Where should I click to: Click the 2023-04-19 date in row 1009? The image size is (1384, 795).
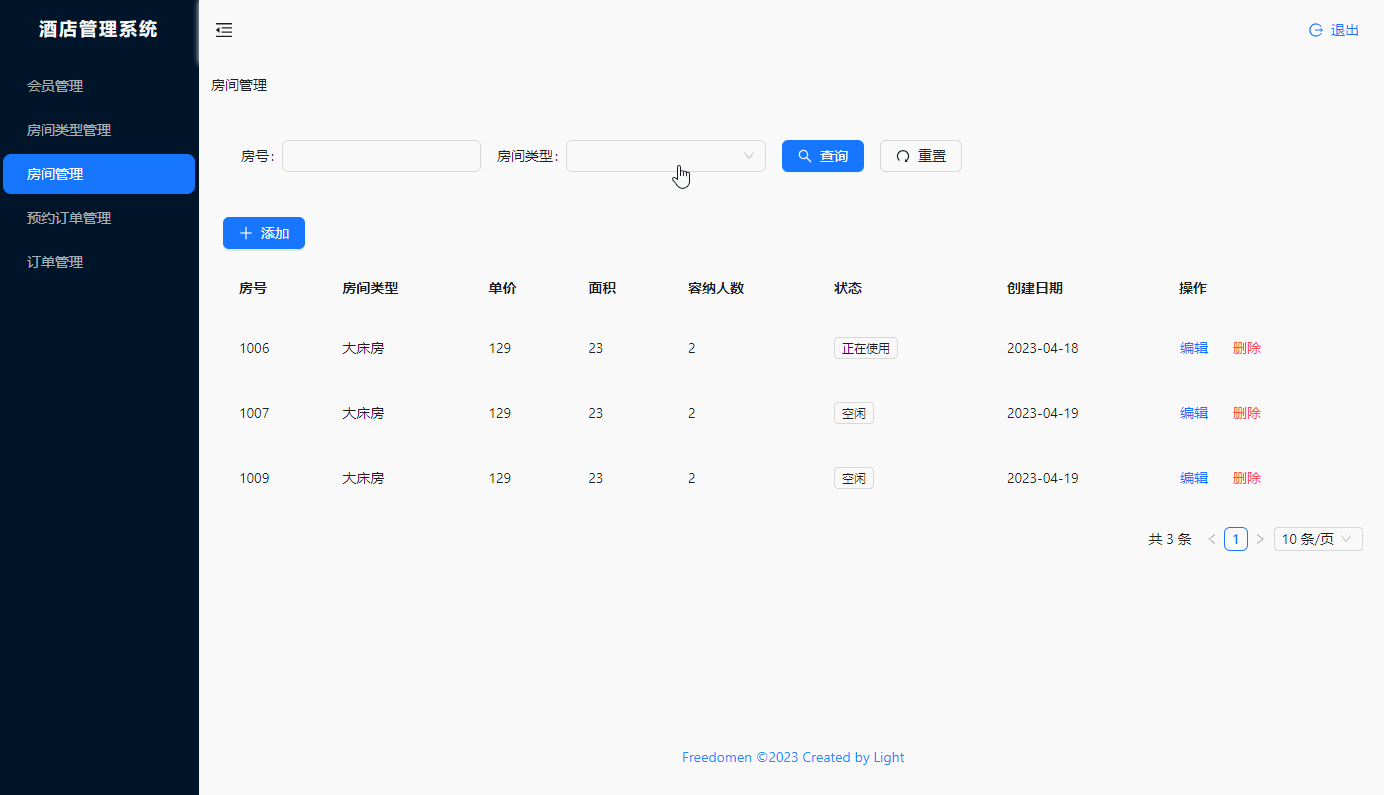coord(1043,478)
